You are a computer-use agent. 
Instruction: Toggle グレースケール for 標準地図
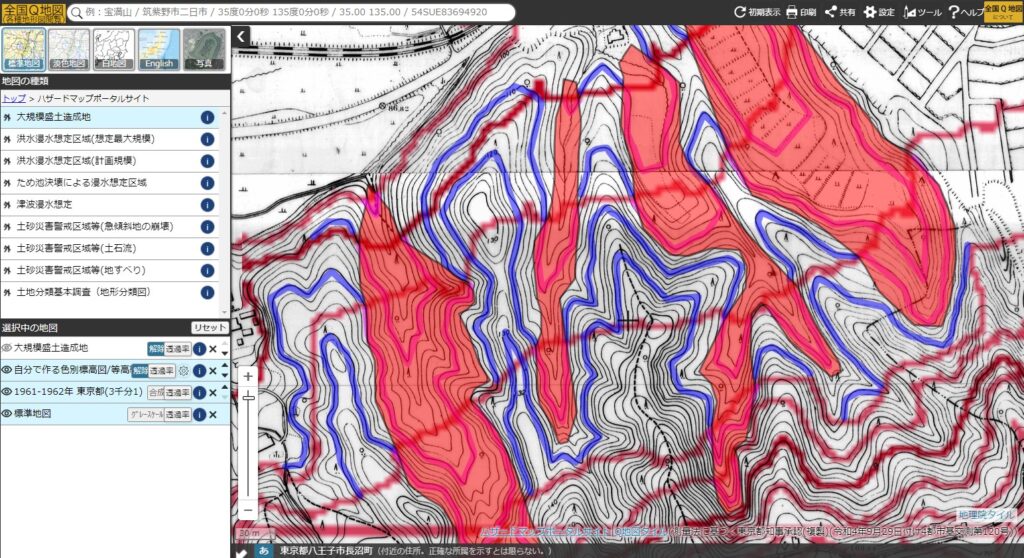coord(145,414)
